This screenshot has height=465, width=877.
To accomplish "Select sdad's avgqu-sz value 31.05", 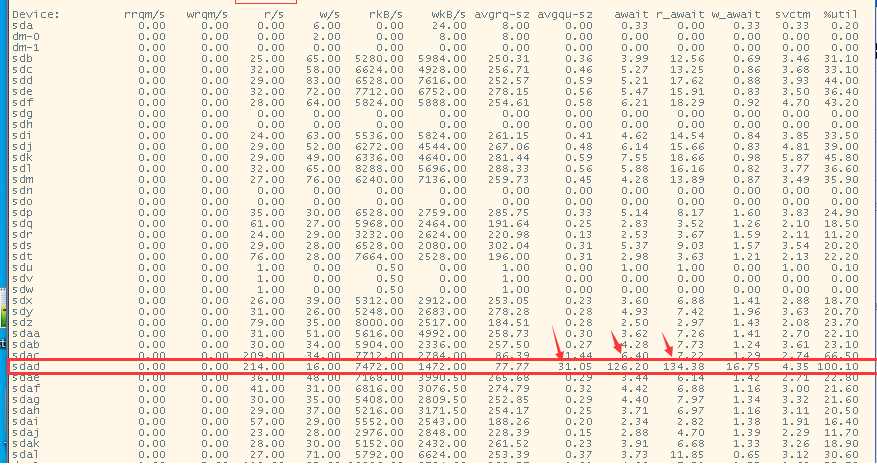I will point(575,367).
